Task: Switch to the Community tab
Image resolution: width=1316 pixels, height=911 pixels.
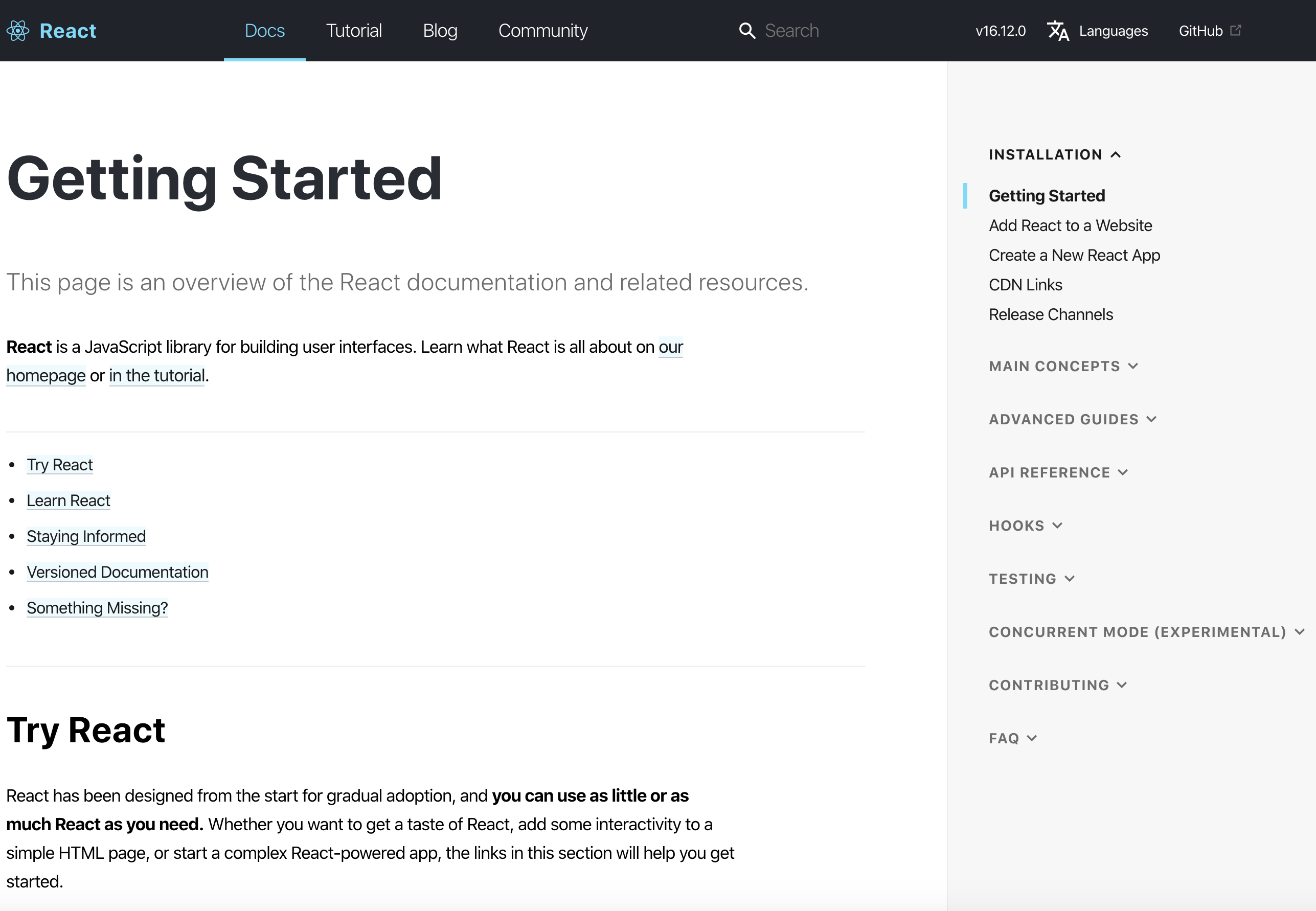Action: click(x=543, y=31)
